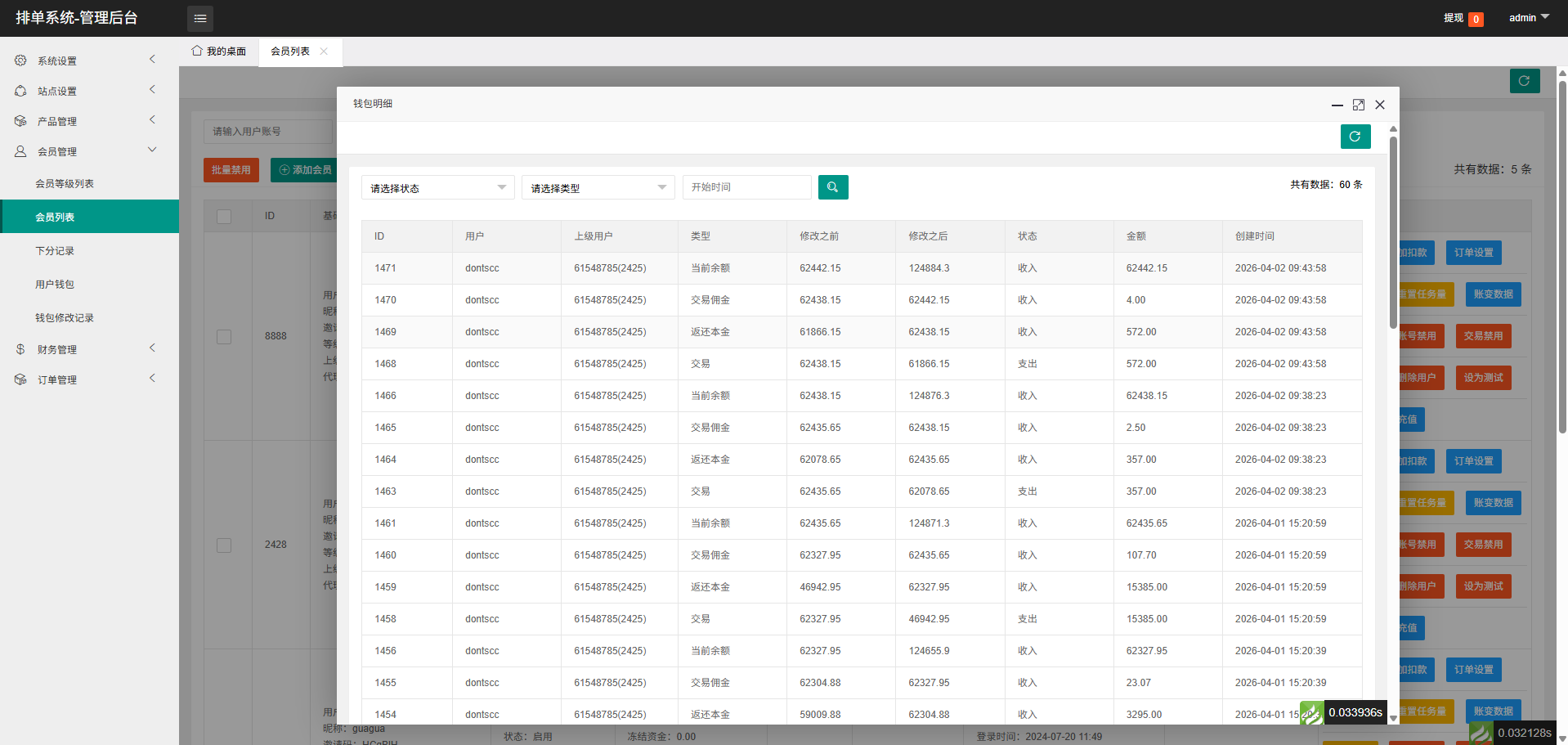Refresh the wallet details dialog
The width and height of the screenshot is (1568, 745).
click(x=1355, y=137)
